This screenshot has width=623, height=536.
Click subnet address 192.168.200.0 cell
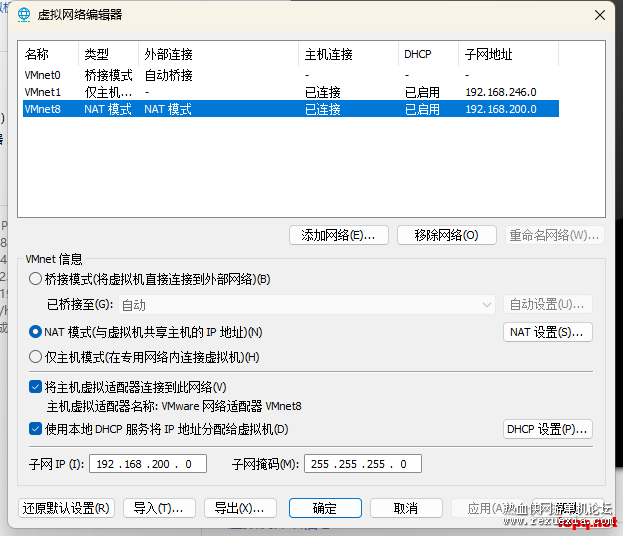[501, 109]
